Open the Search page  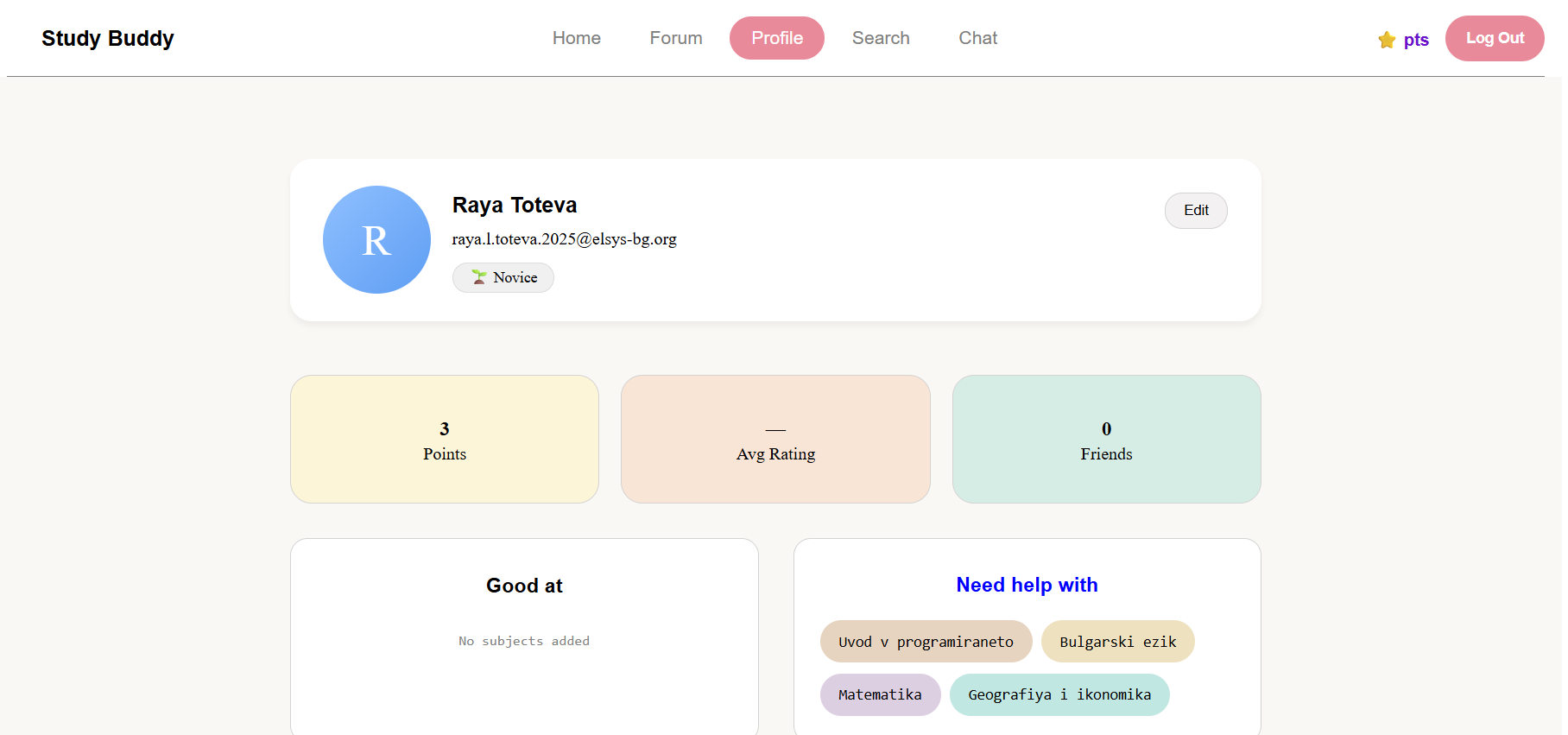coord(881,38)
